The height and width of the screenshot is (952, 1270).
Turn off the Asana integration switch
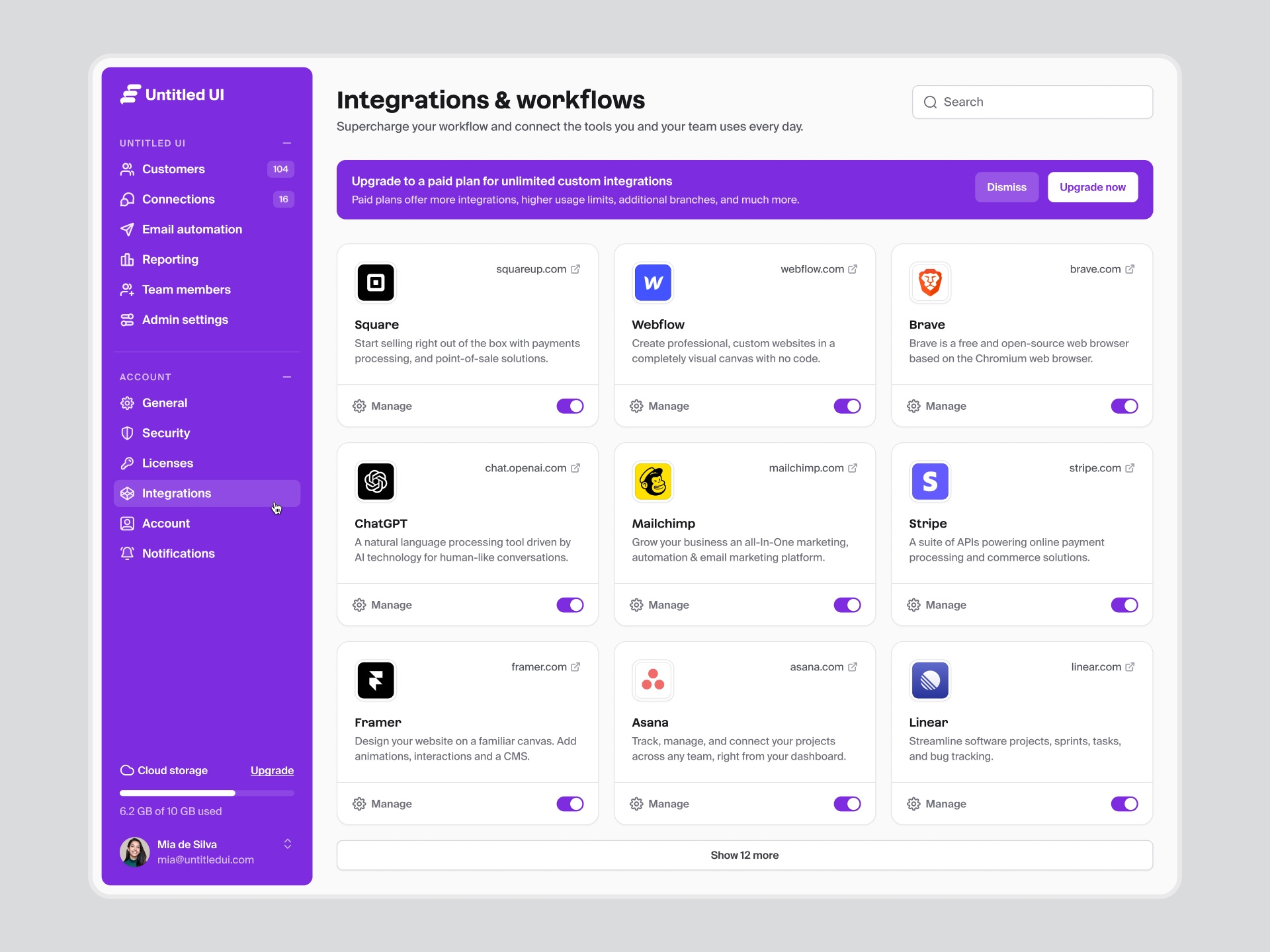(847, 804)
